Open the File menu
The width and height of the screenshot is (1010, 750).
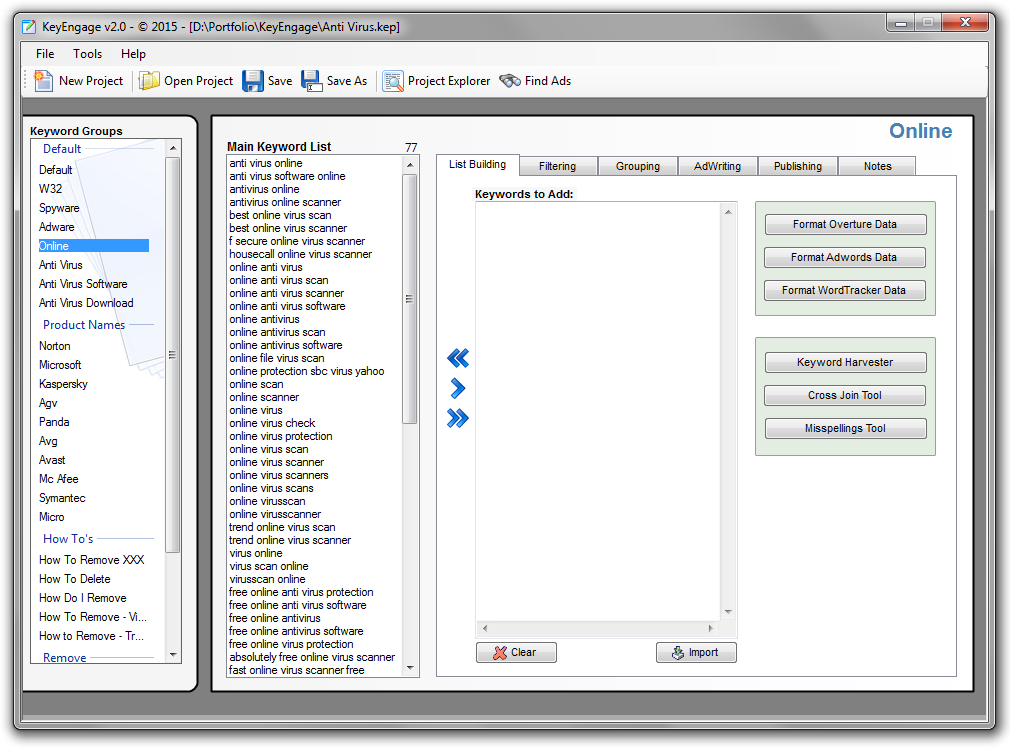click(x=45, y=54)
